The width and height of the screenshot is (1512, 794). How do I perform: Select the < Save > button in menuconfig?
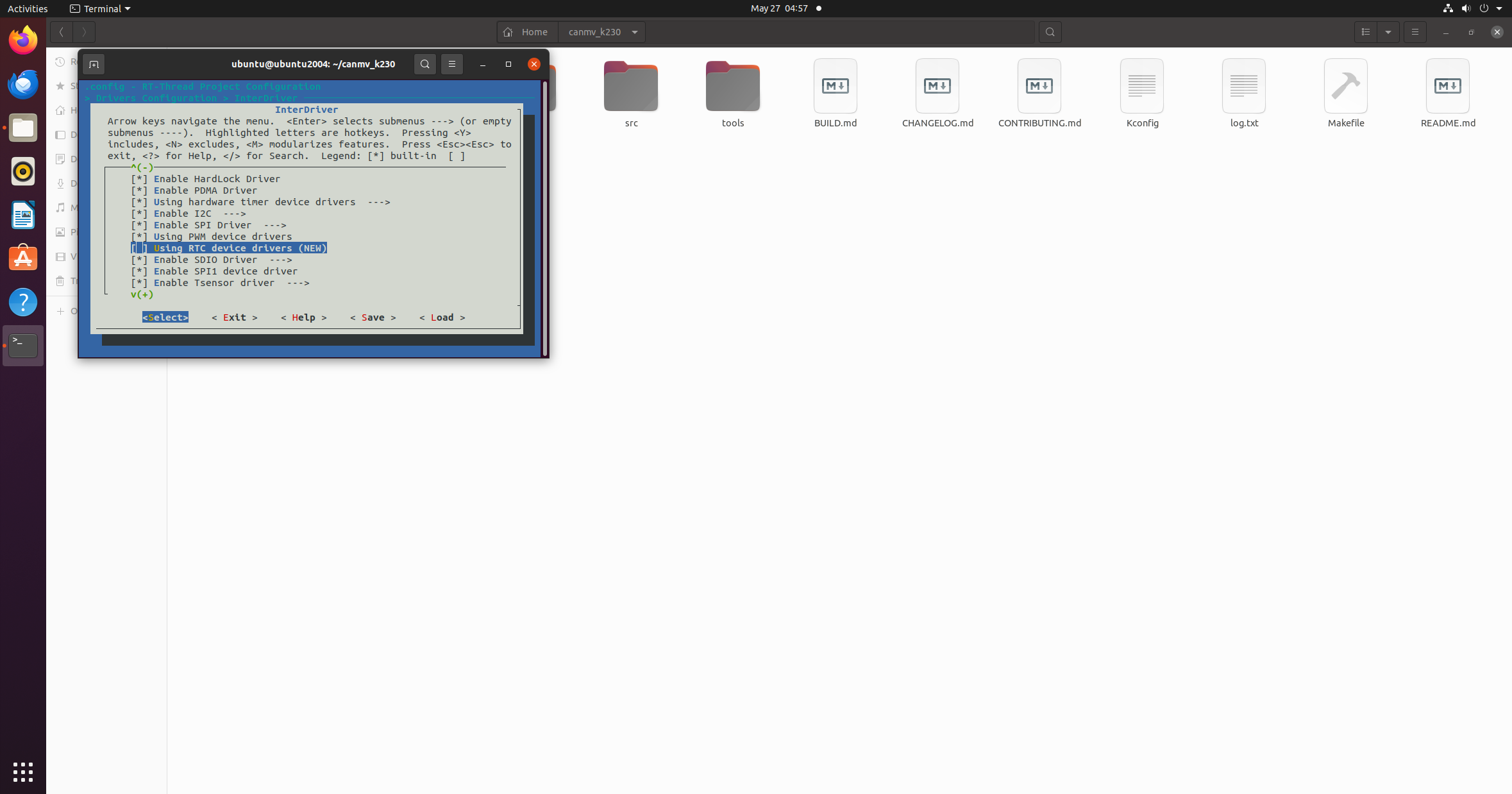pos(373,317)
